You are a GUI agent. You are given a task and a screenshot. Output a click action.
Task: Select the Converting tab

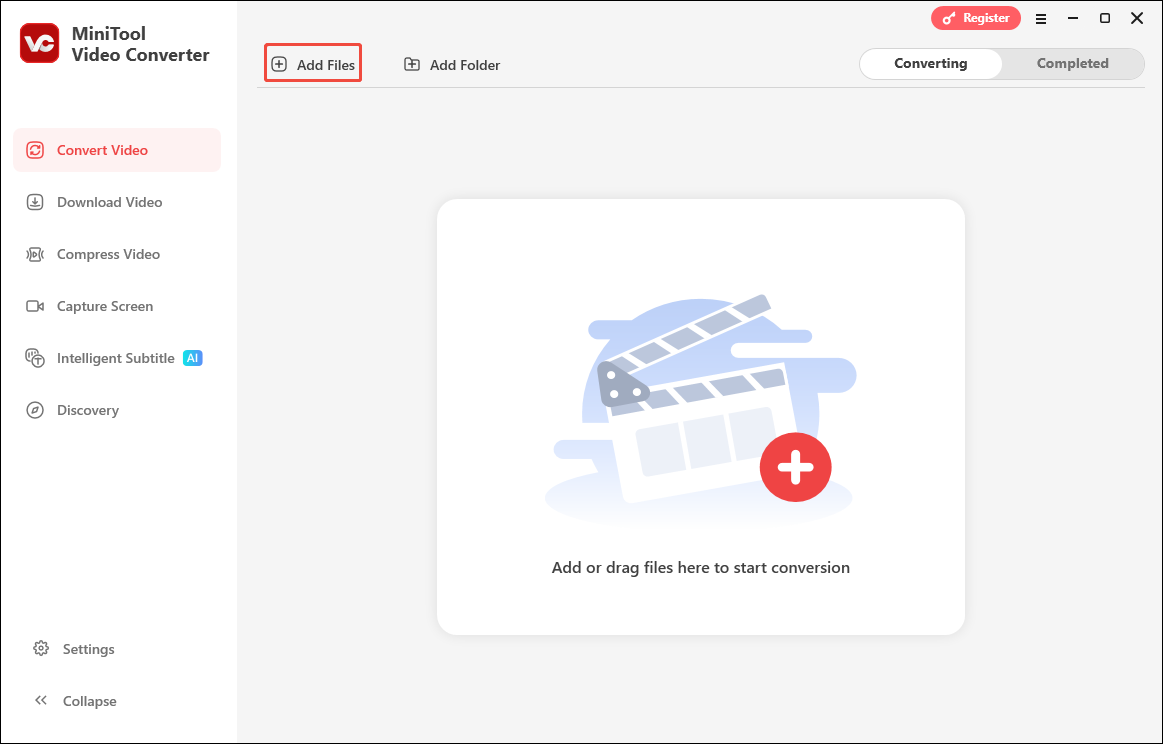click(930, 63)
